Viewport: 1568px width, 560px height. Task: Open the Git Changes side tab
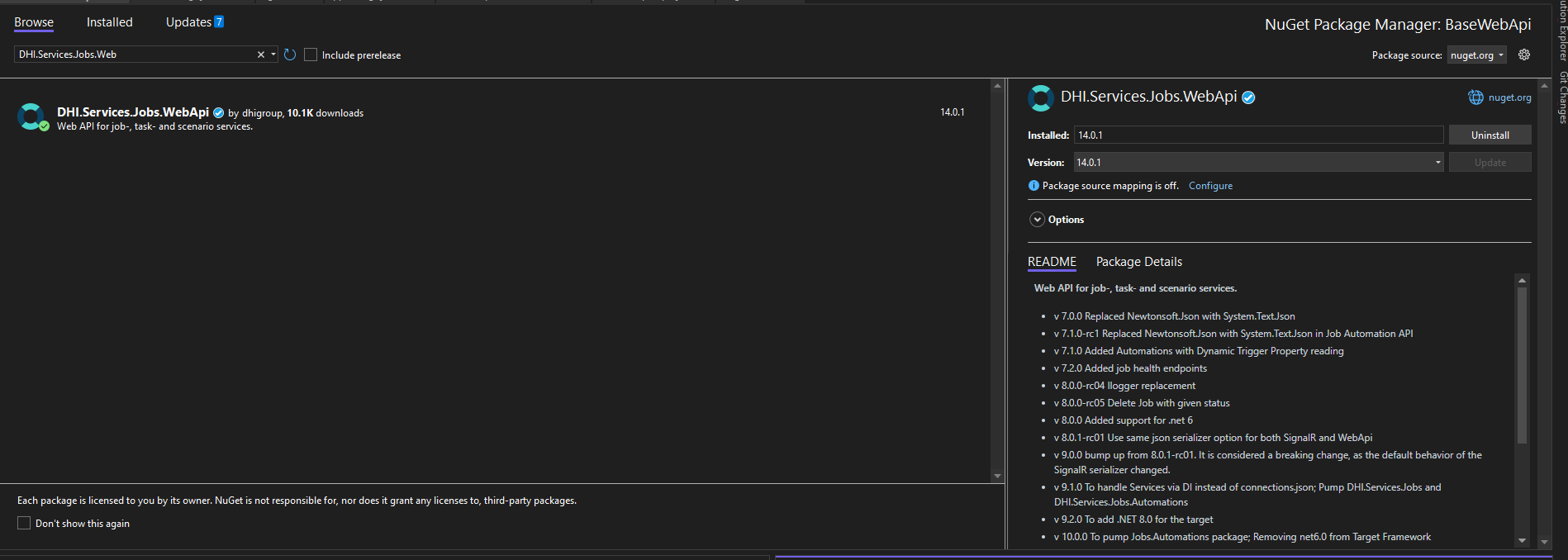pos(1562,97)
